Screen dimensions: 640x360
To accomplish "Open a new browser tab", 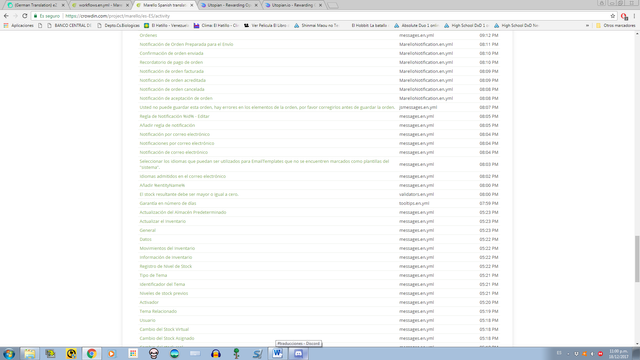I will click(333, 5).
